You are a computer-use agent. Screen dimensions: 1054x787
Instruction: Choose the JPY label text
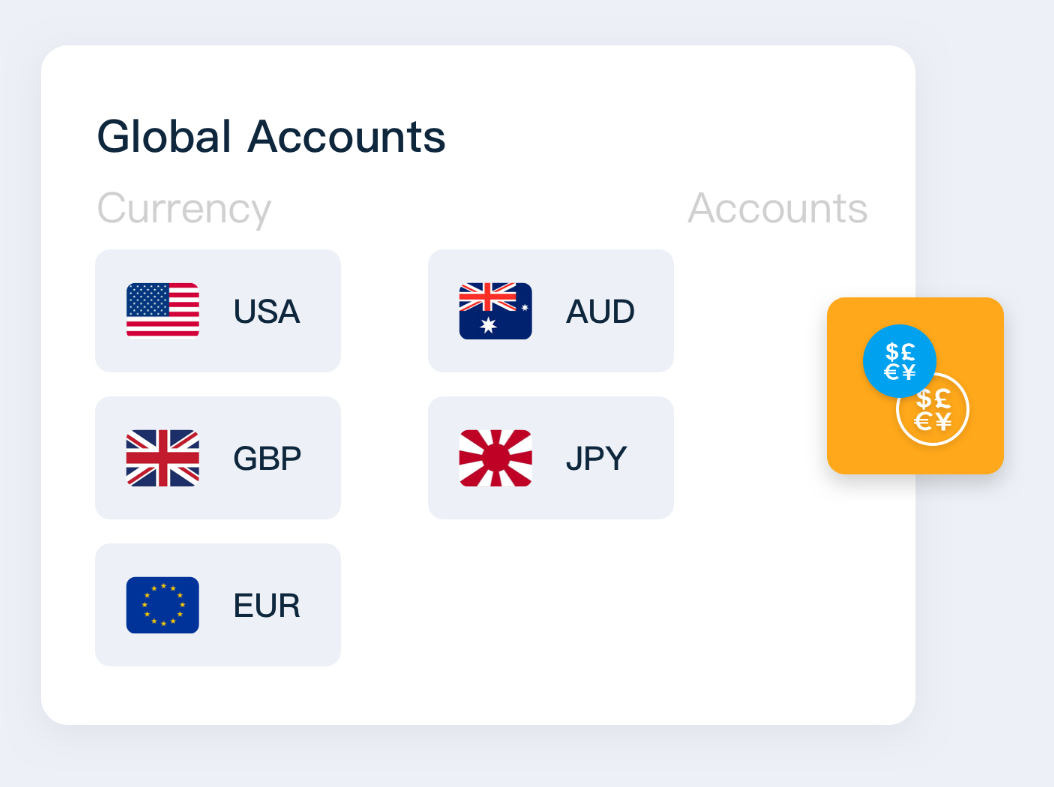pyautogui.click(x=596, y=458)
